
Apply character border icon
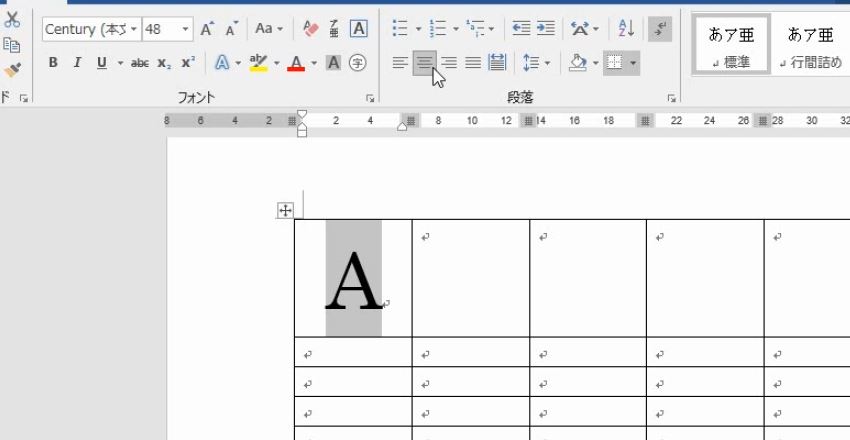click(358, 29)
